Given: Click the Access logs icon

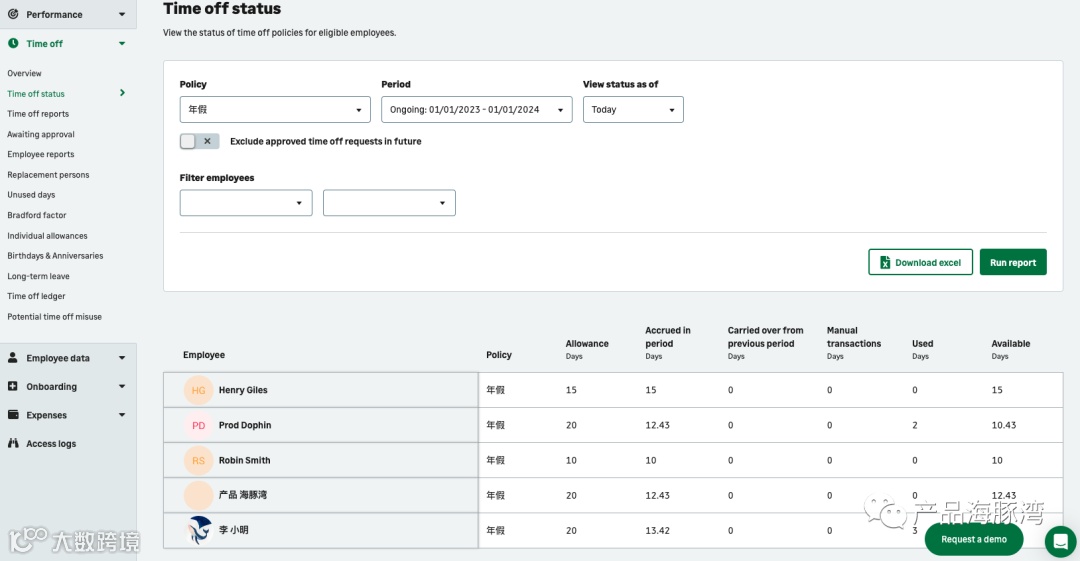Looking at the screenshot, I should pos(13,443).
